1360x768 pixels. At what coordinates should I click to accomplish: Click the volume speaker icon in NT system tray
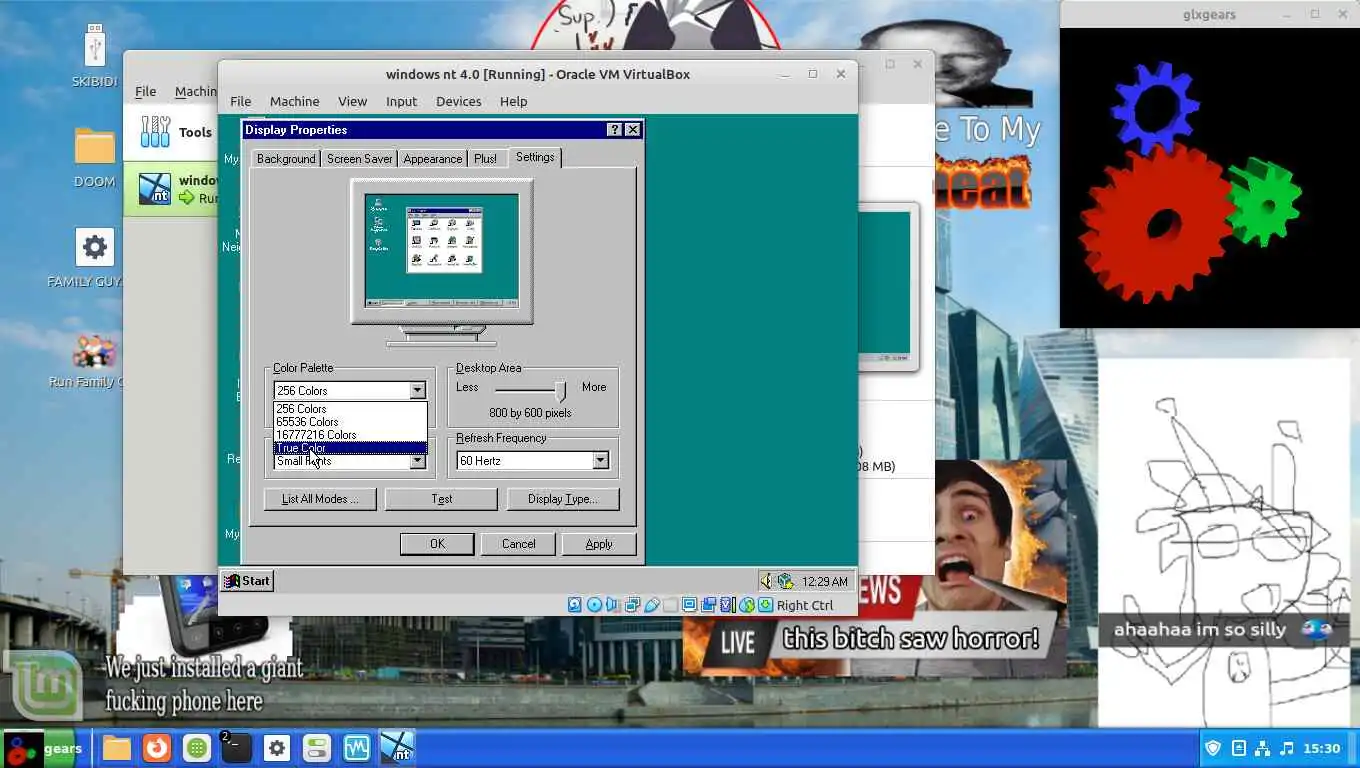(766, 581)
